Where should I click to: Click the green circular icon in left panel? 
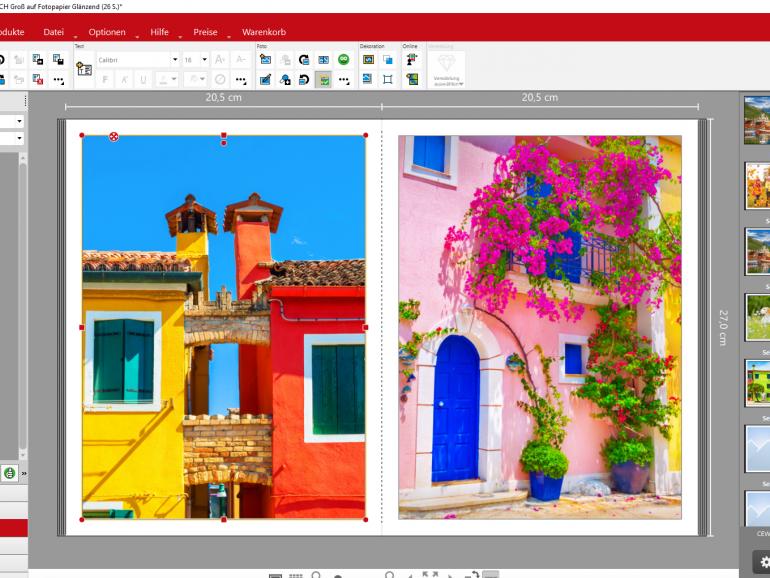pos(9,473)
